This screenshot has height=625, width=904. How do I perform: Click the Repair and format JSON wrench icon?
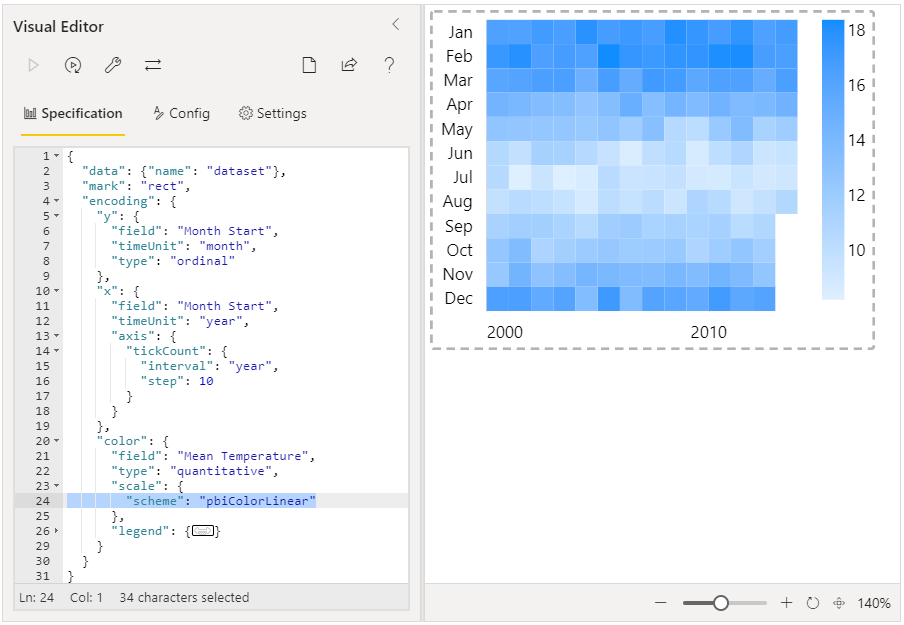click(113, 65)
